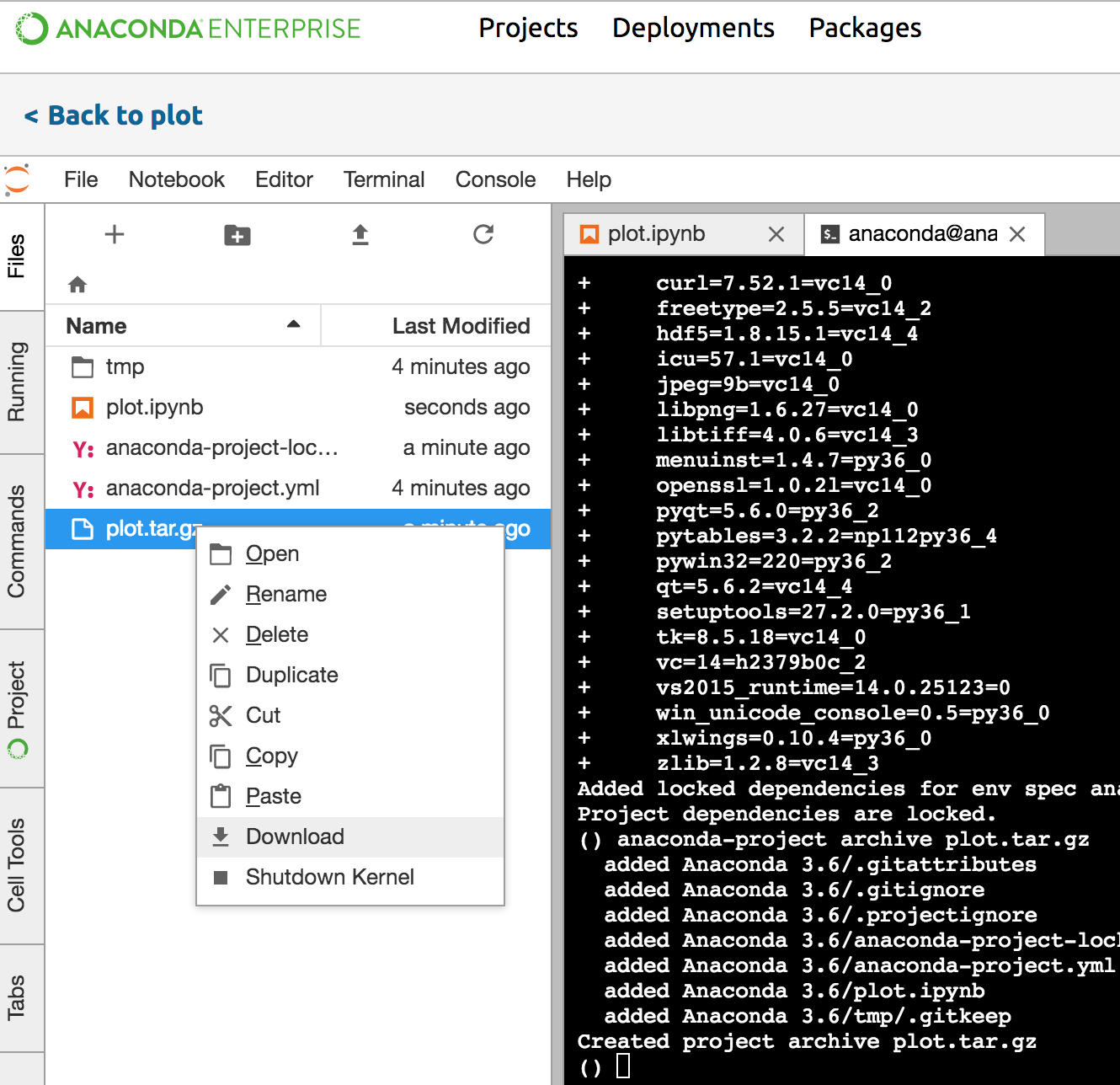Image resolution: width=1120 pixels, height=1085 pixels.
Task: Open the Terminal menu
Action: 384,179
